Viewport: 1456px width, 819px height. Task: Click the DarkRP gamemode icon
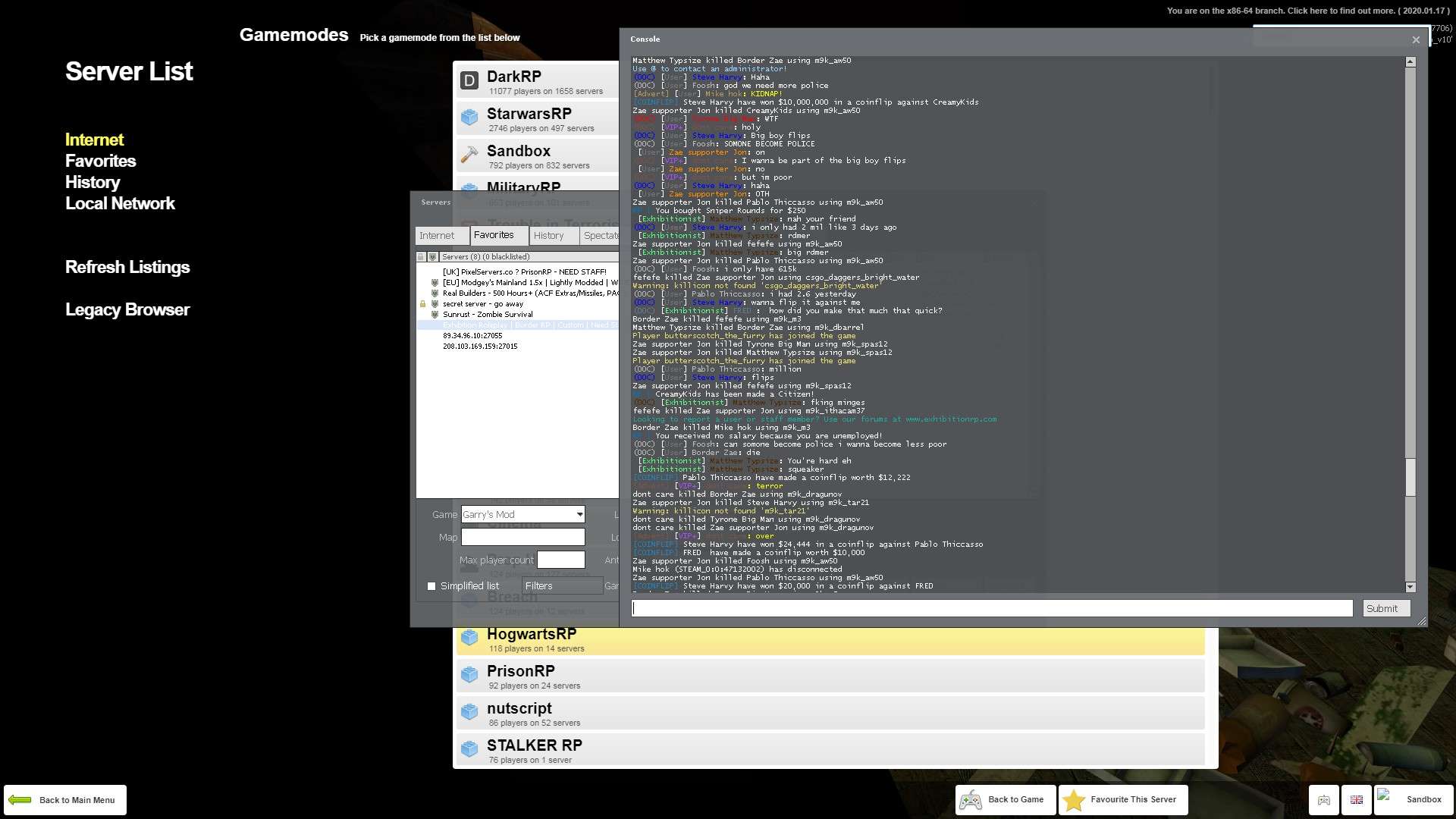469,80
